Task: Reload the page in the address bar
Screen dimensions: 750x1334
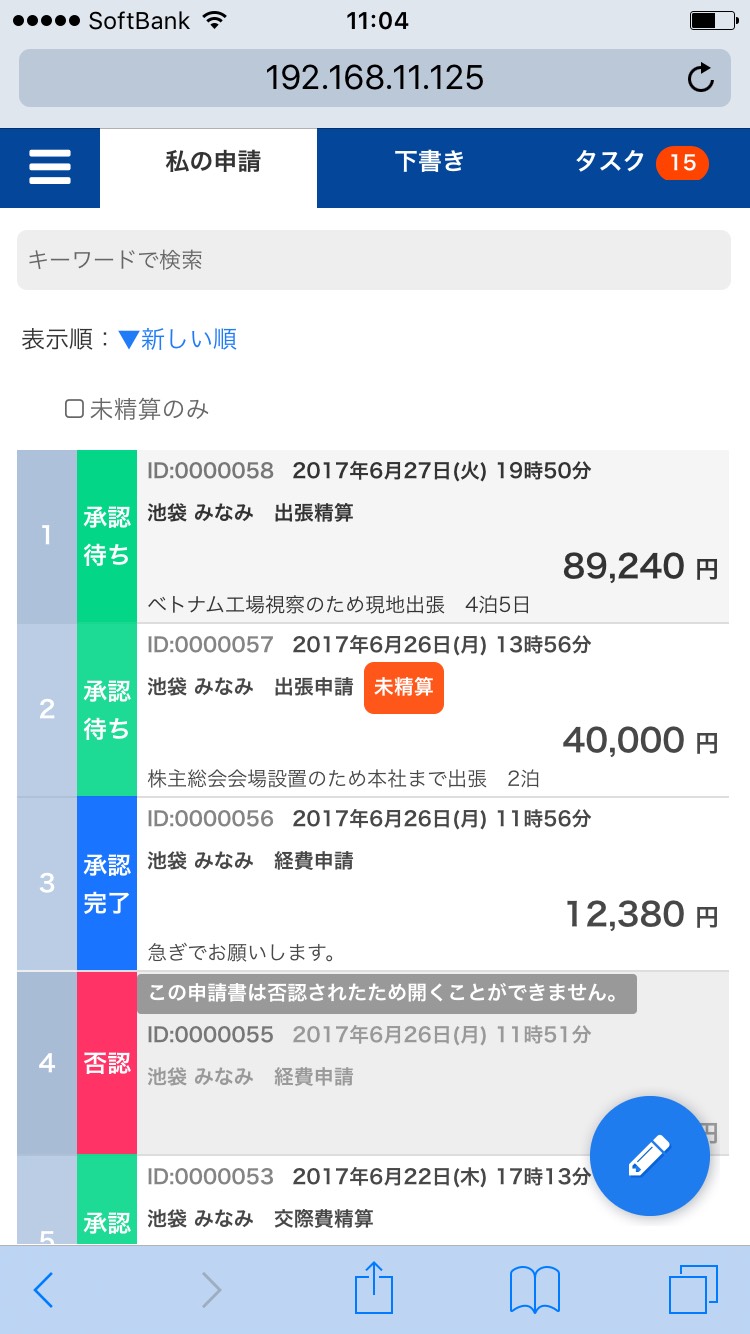Action: [701, 77]
